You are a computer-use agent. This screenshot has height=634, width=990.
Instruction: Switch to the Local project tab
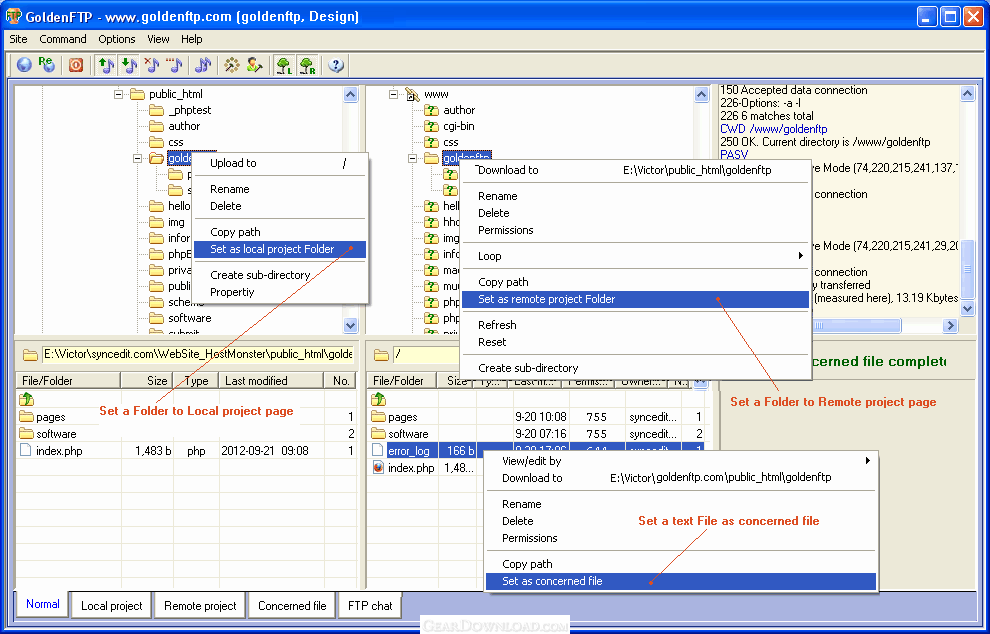(x=112, y=606)
